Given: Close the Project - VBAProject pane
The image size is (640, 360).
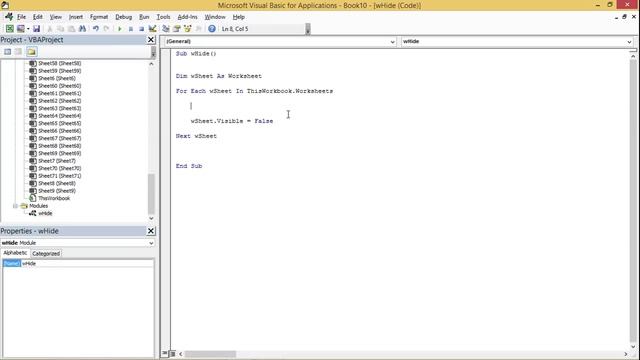Looking at the screenshot, I should click(151, 40).
